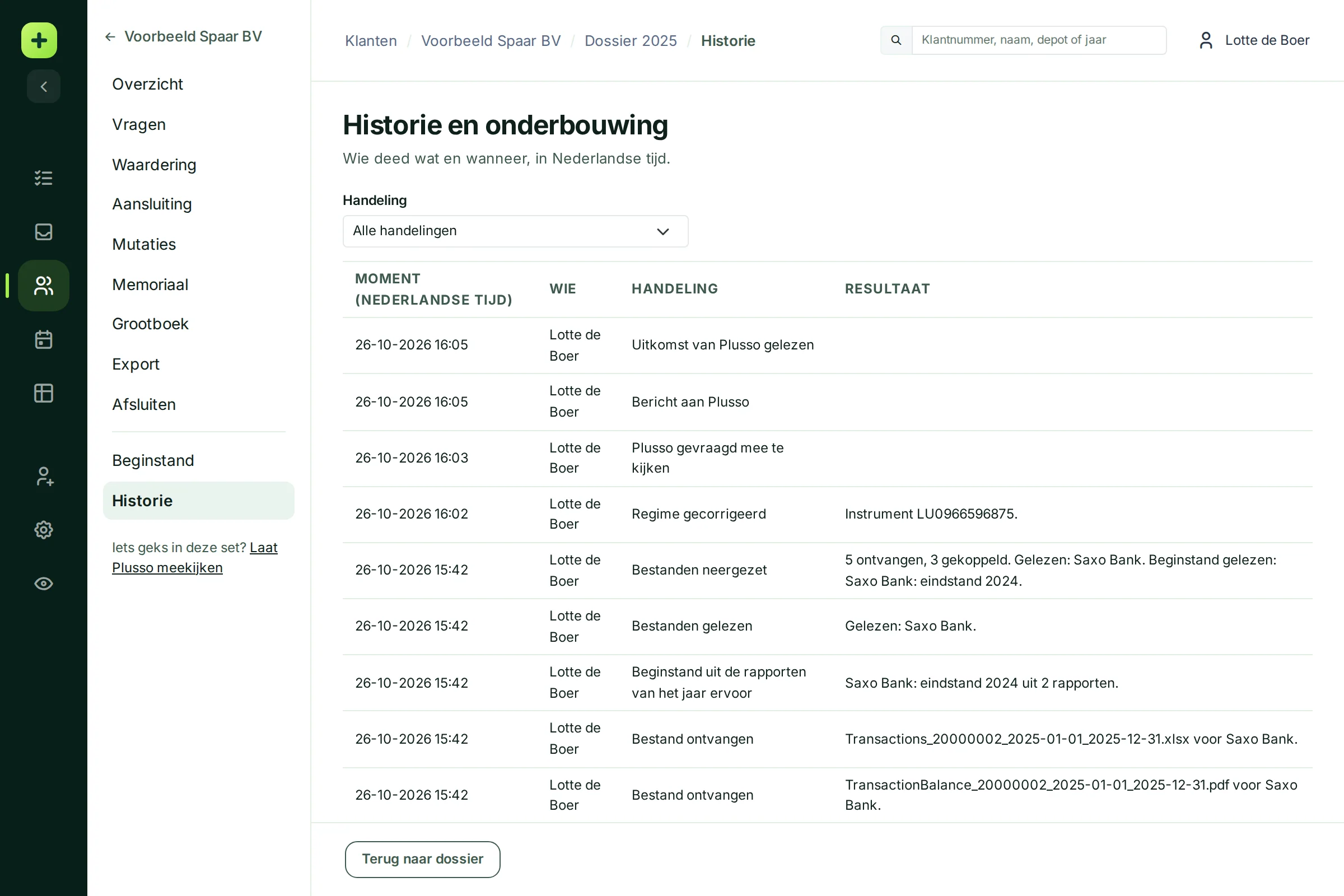Open the task checklist icon in sidebar
This screenshot has width=1344, height=896.
[44, 178]
